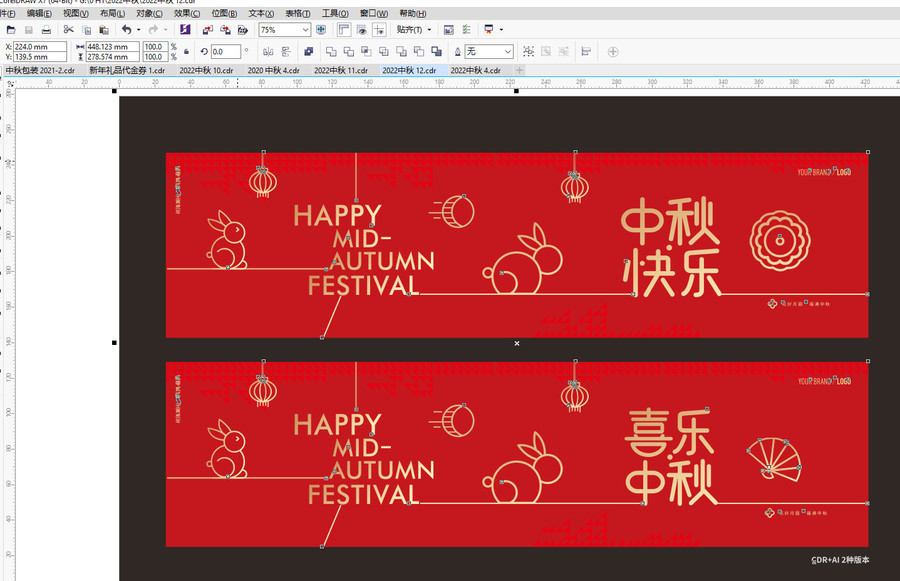Switch to the 2022中秋 10.cdr tab
Viewport: 900px width, 581px height.
click(x=206, y=70)
